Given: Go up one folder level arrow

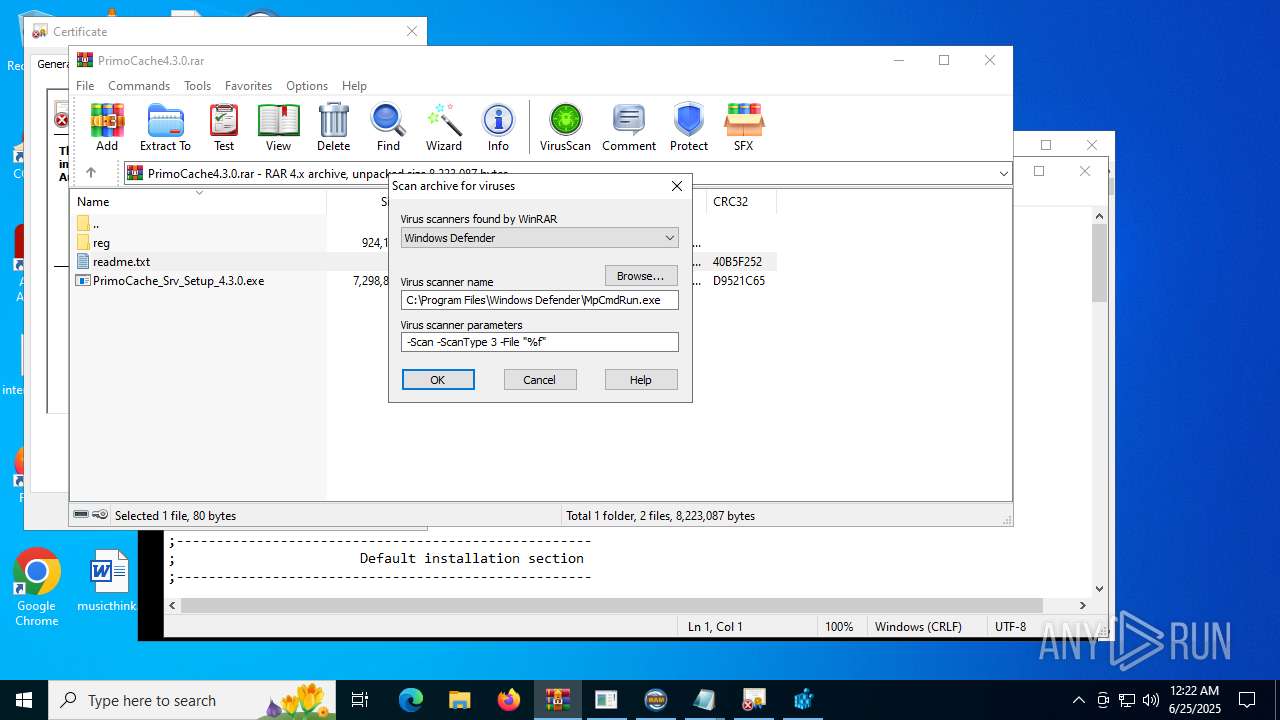Looking at the screenshot, I should 91,173.
